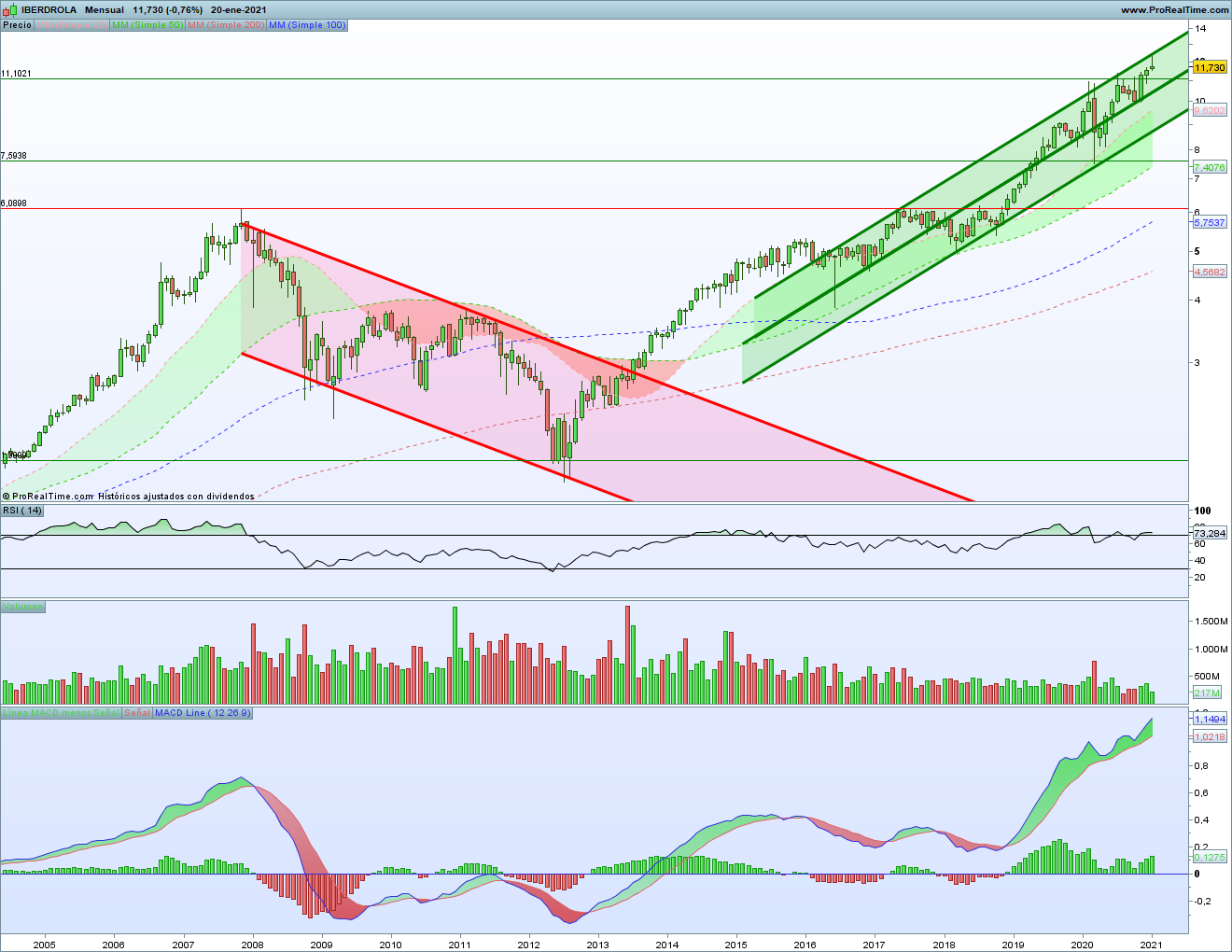Viewport: 1232px width, 952px height.
Task: Select the Precio indicator label
Action: pyautogui.click(x=17, y=25)
